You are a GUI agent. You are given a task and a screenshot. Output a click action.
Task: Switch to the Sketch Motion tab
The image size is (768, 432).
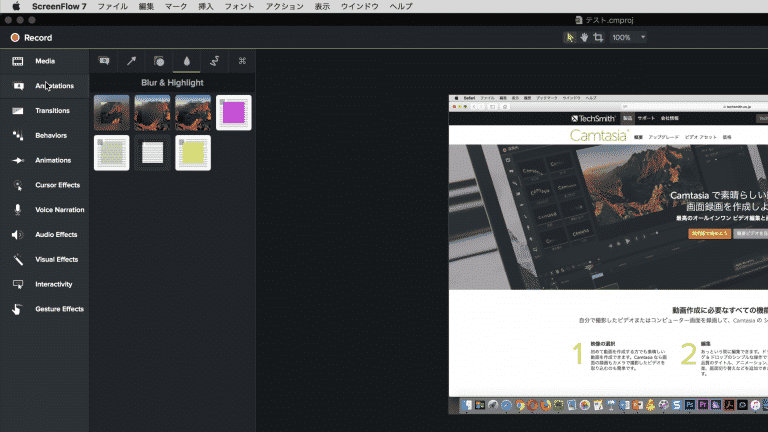[215, 61]
